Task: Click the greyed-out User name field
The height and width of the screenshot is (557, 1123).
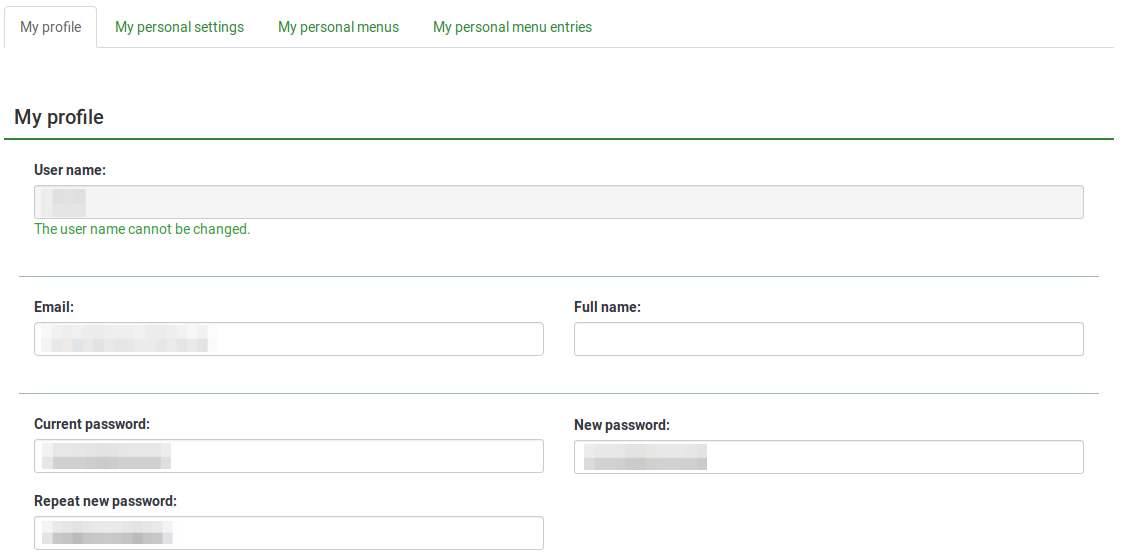Action: [x=558, y=202]
